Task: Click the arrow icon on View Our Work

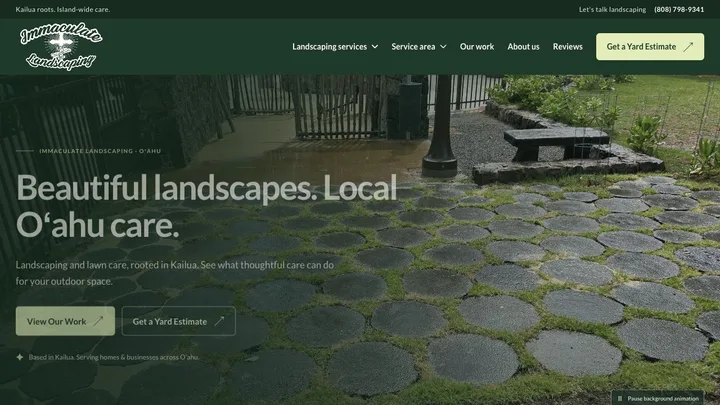Action: click(98, 321)
